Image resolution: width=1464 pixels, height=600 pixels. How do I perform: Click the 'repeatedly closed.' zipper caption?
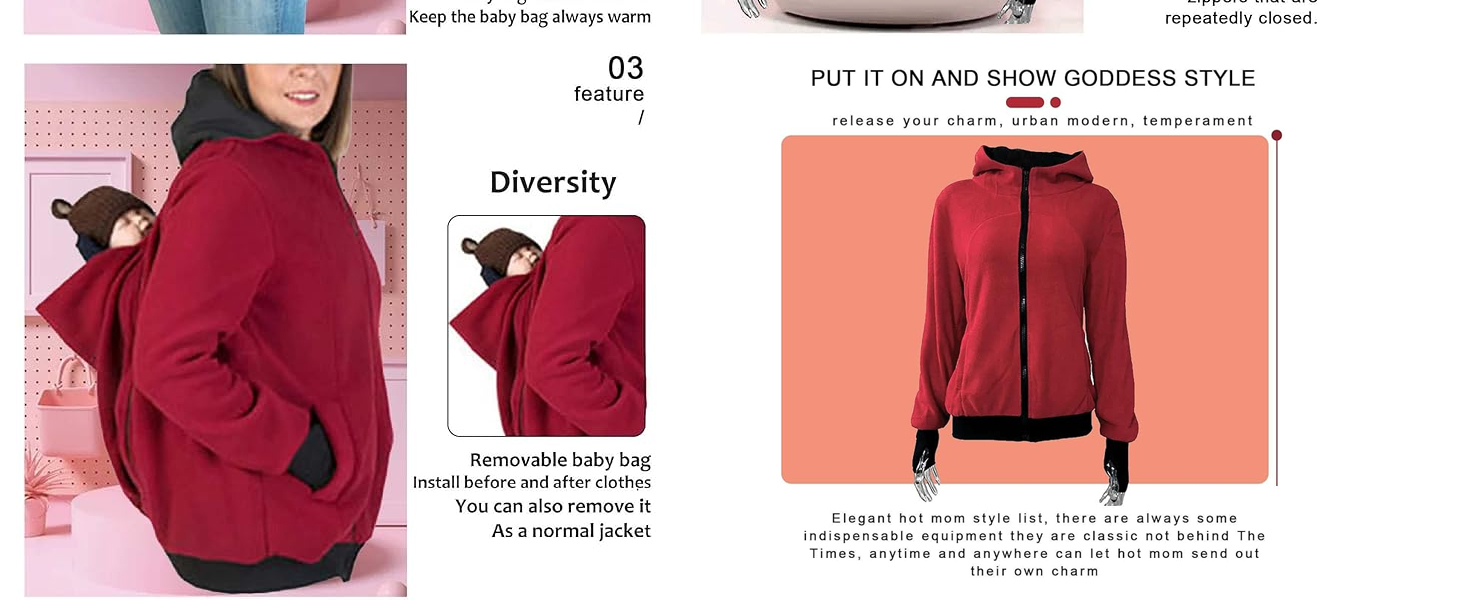point(1241,18)
